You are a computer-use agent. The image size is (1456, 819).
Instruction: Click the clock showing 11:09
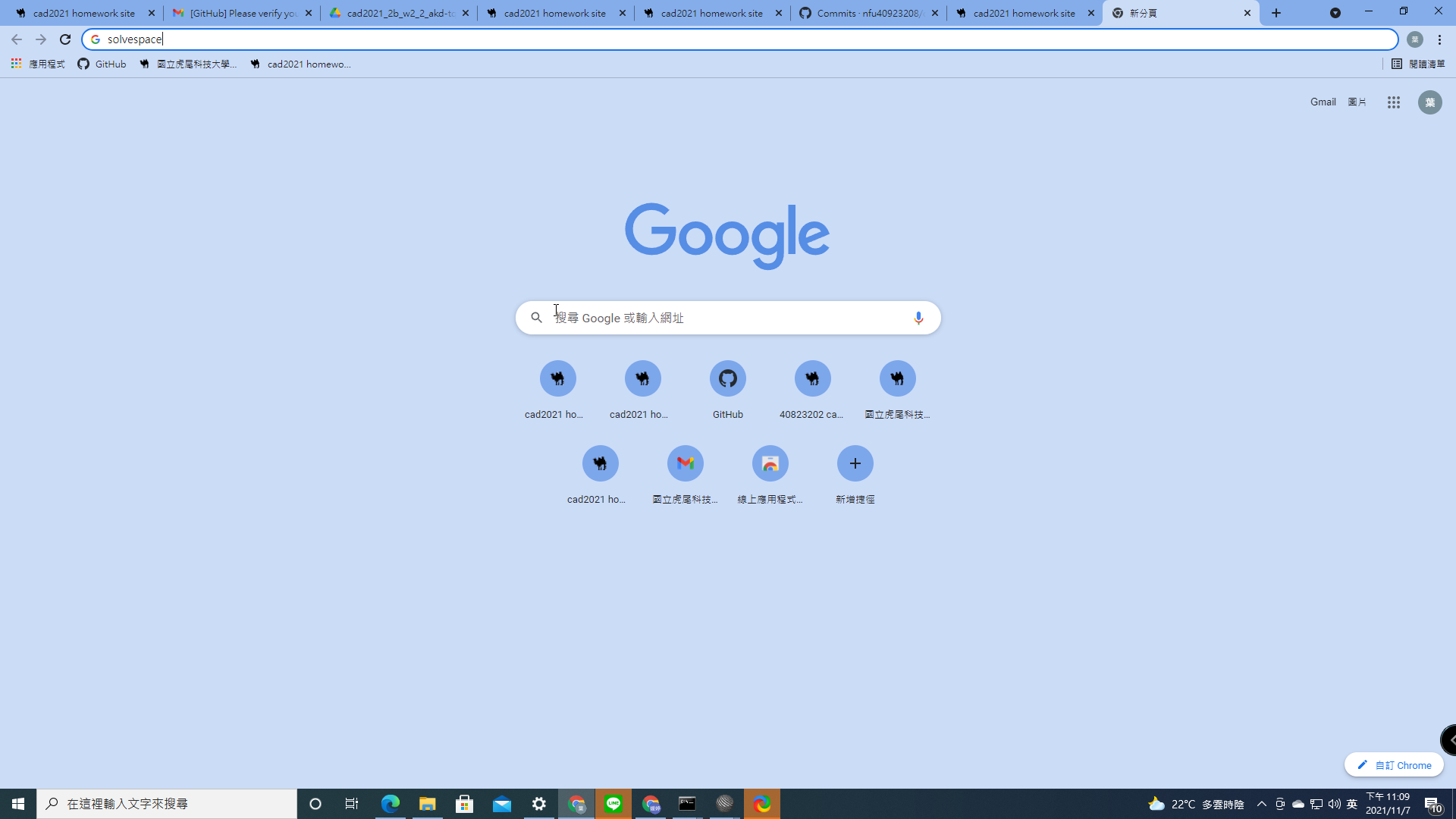[1388, 804]
